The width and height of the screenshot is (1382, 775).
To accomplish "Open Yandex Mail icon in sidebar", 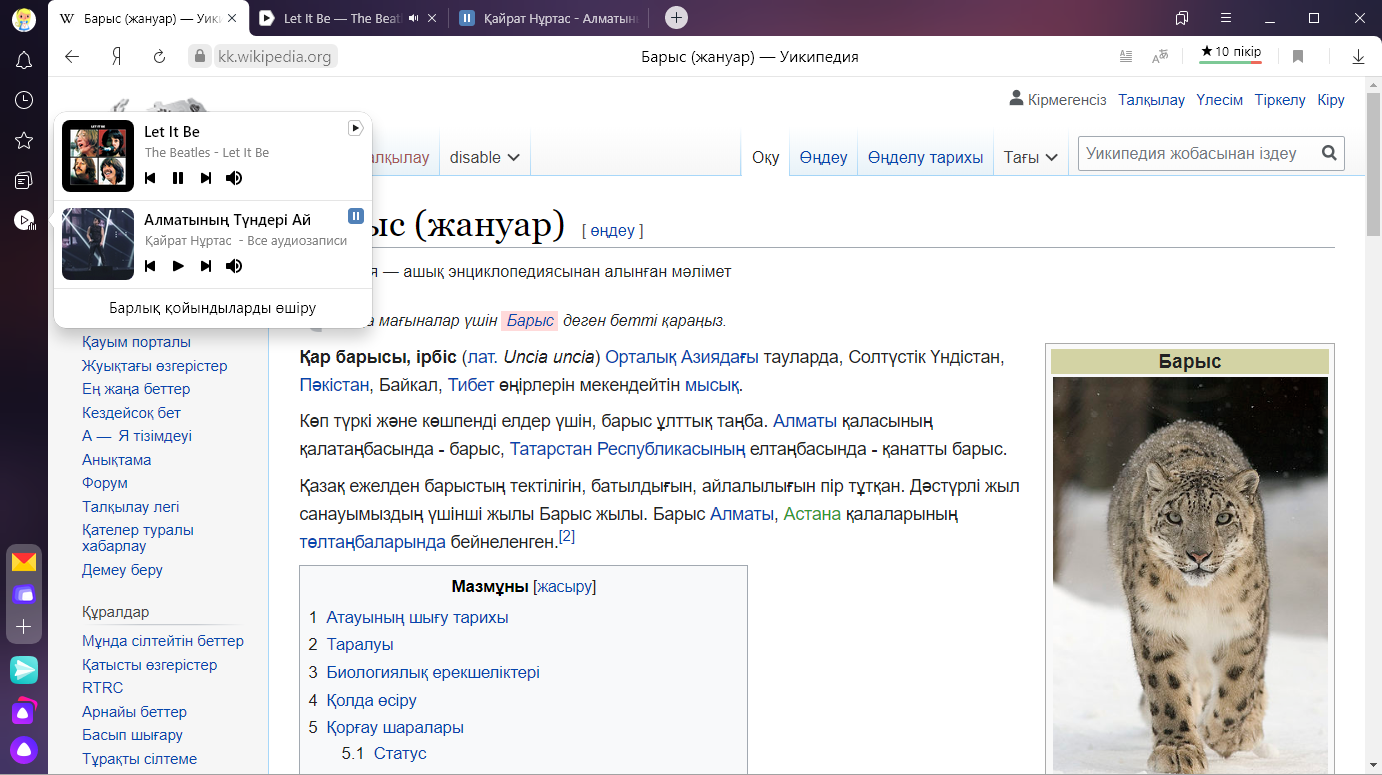I will (24, 562).
